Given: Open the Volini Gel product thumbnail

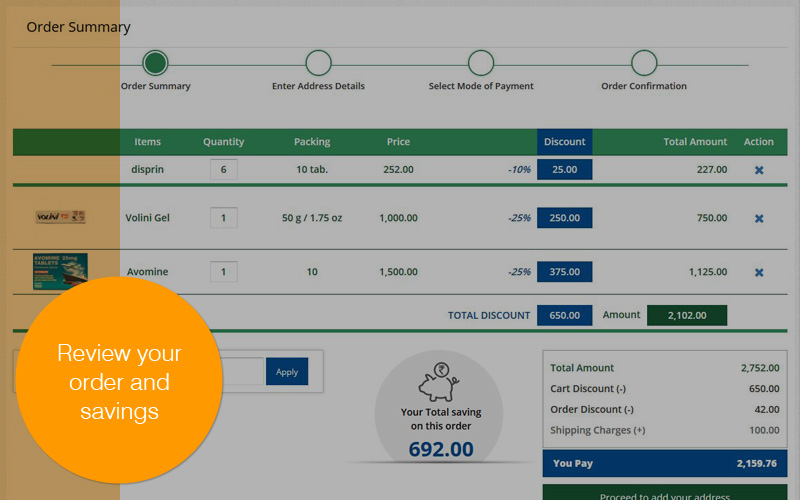Looking at the screenshot, I should tap(60, 217).
